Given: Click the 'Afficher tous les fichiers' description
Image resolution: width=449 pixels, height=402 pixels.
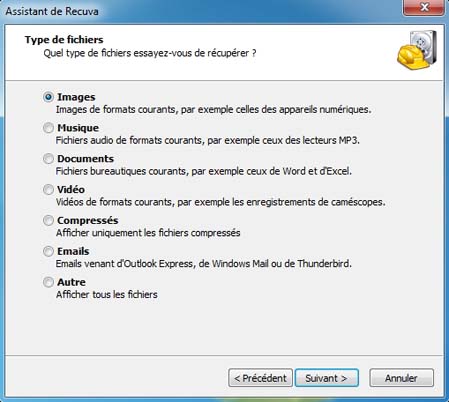Looking at the screenshot, I should tap(107, 295).
